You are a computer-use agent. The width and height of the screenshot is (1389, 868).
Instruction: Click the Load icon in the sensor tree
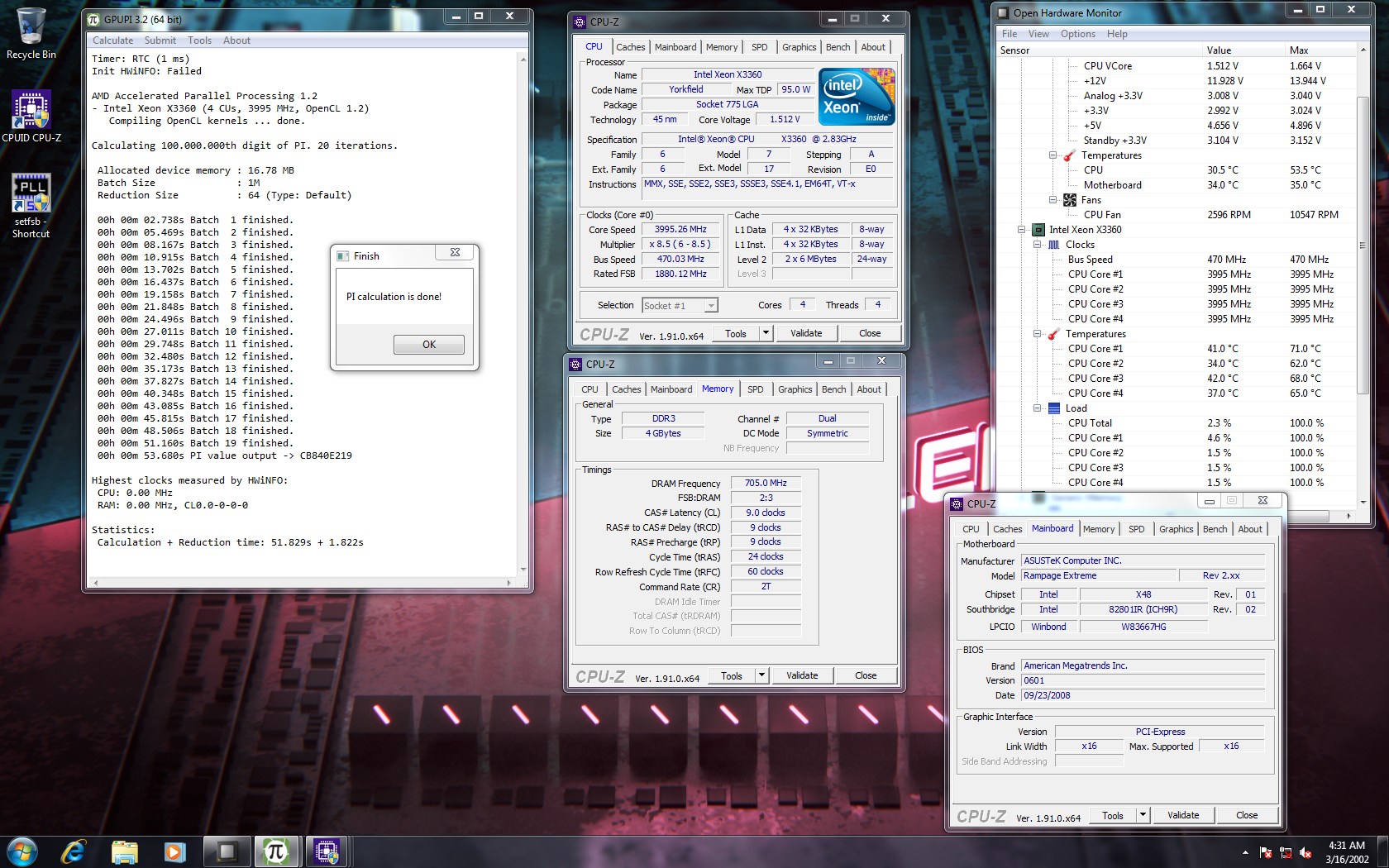point(1054,408)
